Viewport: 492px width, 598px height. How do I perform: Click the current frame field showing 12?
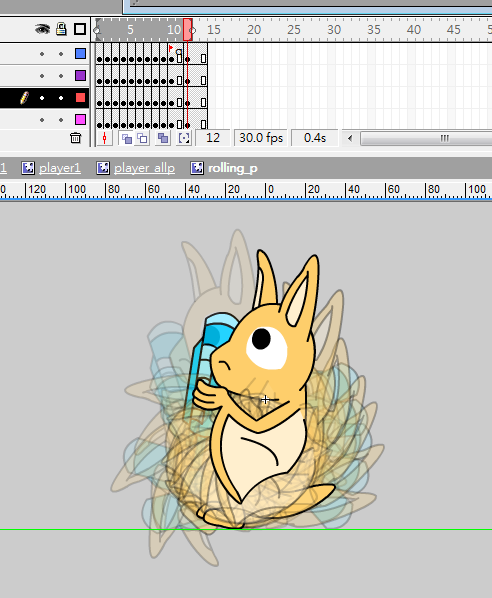coord(213,138)
